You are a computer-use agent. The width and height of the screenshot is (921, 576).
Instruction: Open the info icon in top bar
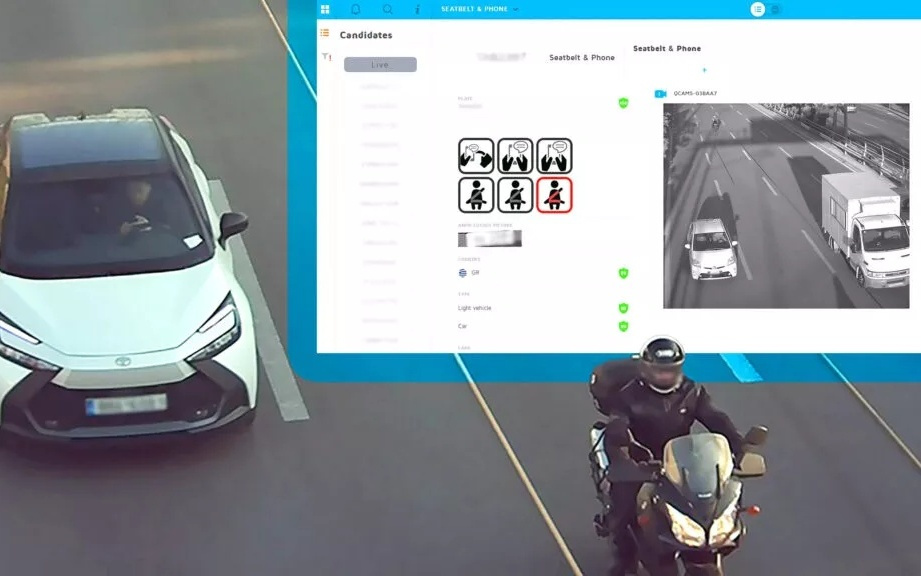pos(417,9)
